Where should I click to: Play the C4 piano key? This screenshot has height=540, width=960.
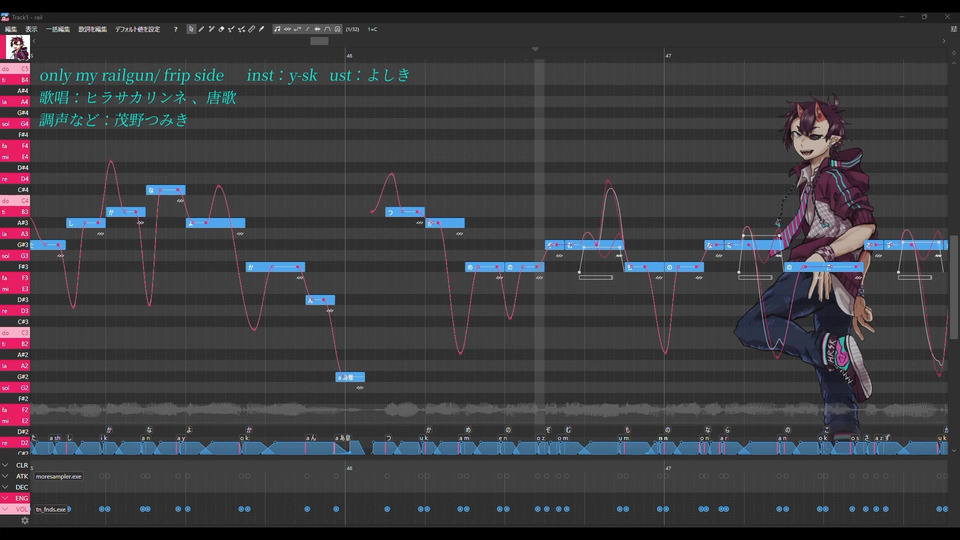(x=15, y=200)
